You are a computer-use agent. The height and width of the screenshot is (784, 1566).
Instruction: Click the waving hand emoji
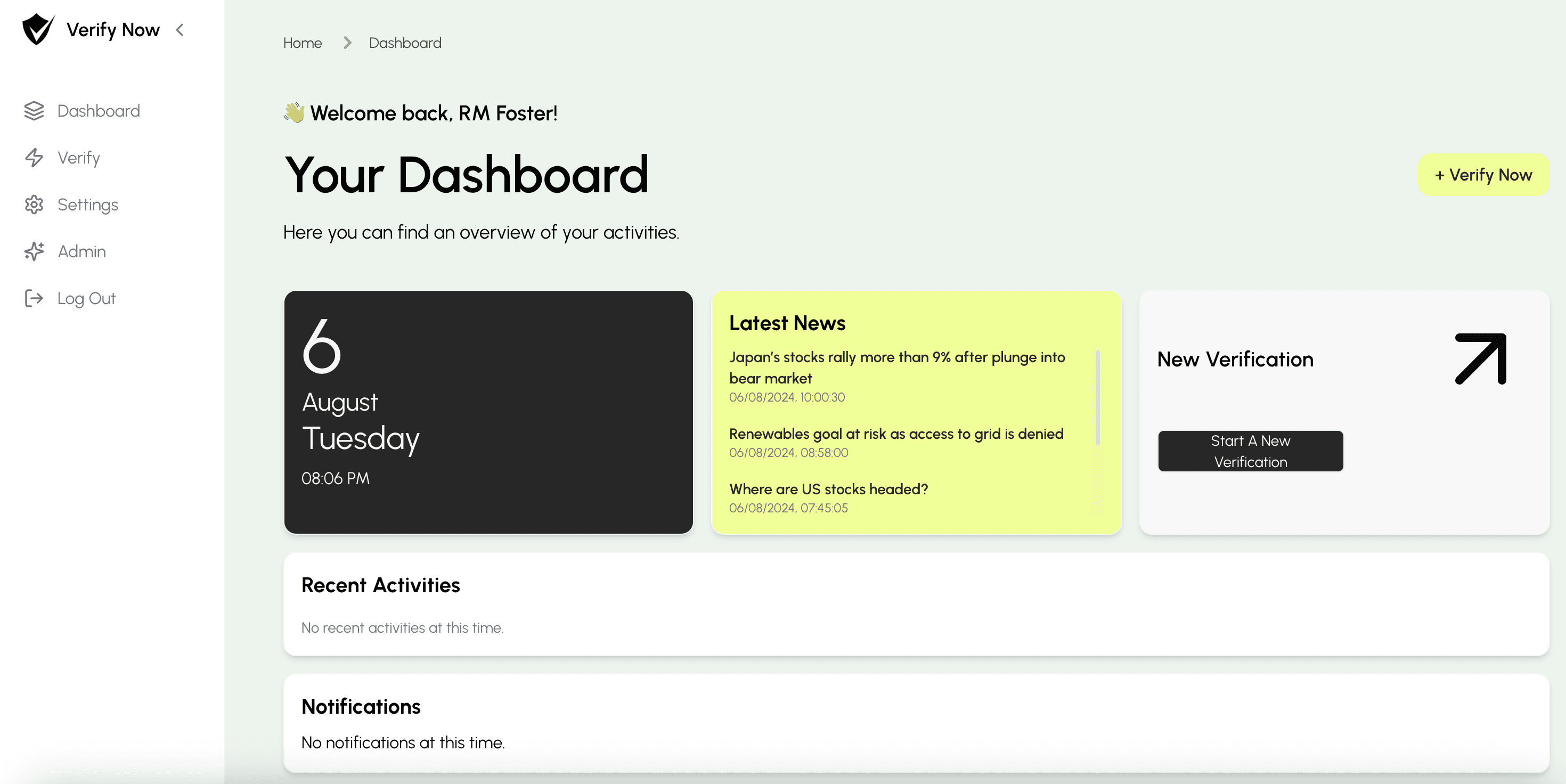(x=294, y=112)
